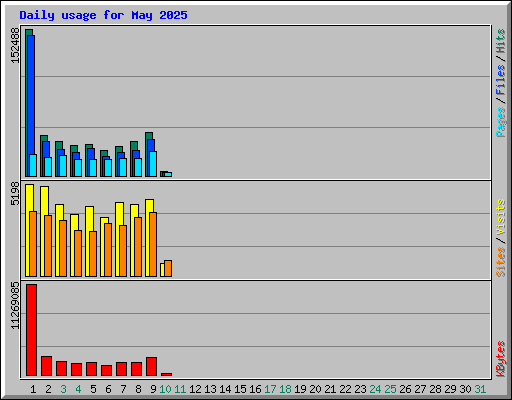512x400 pixels.
Task: Click the day 5 orange Sites bar
Action: (93, 254)
